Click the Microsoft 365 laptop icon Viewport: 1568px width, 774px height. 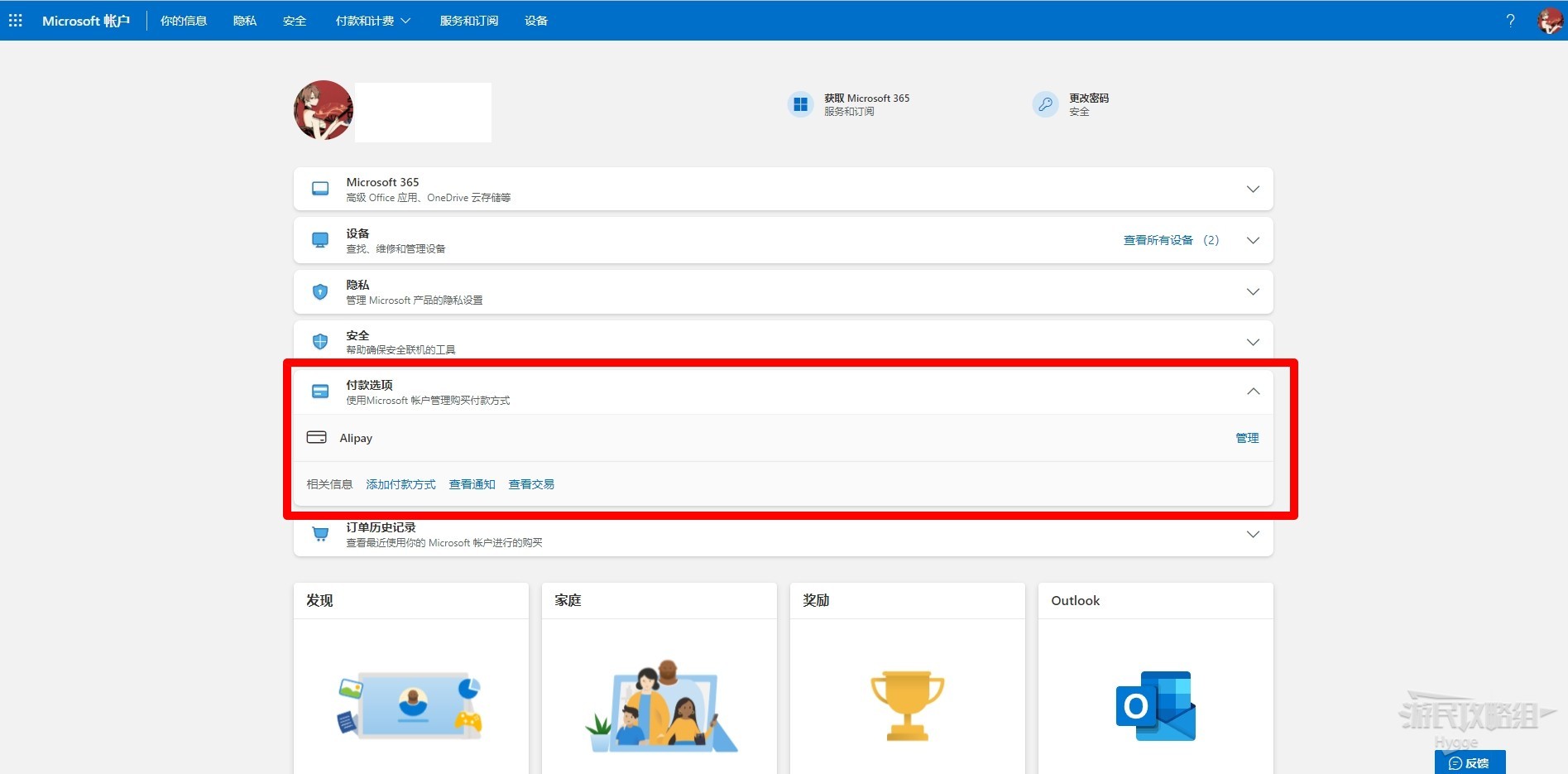320,189
